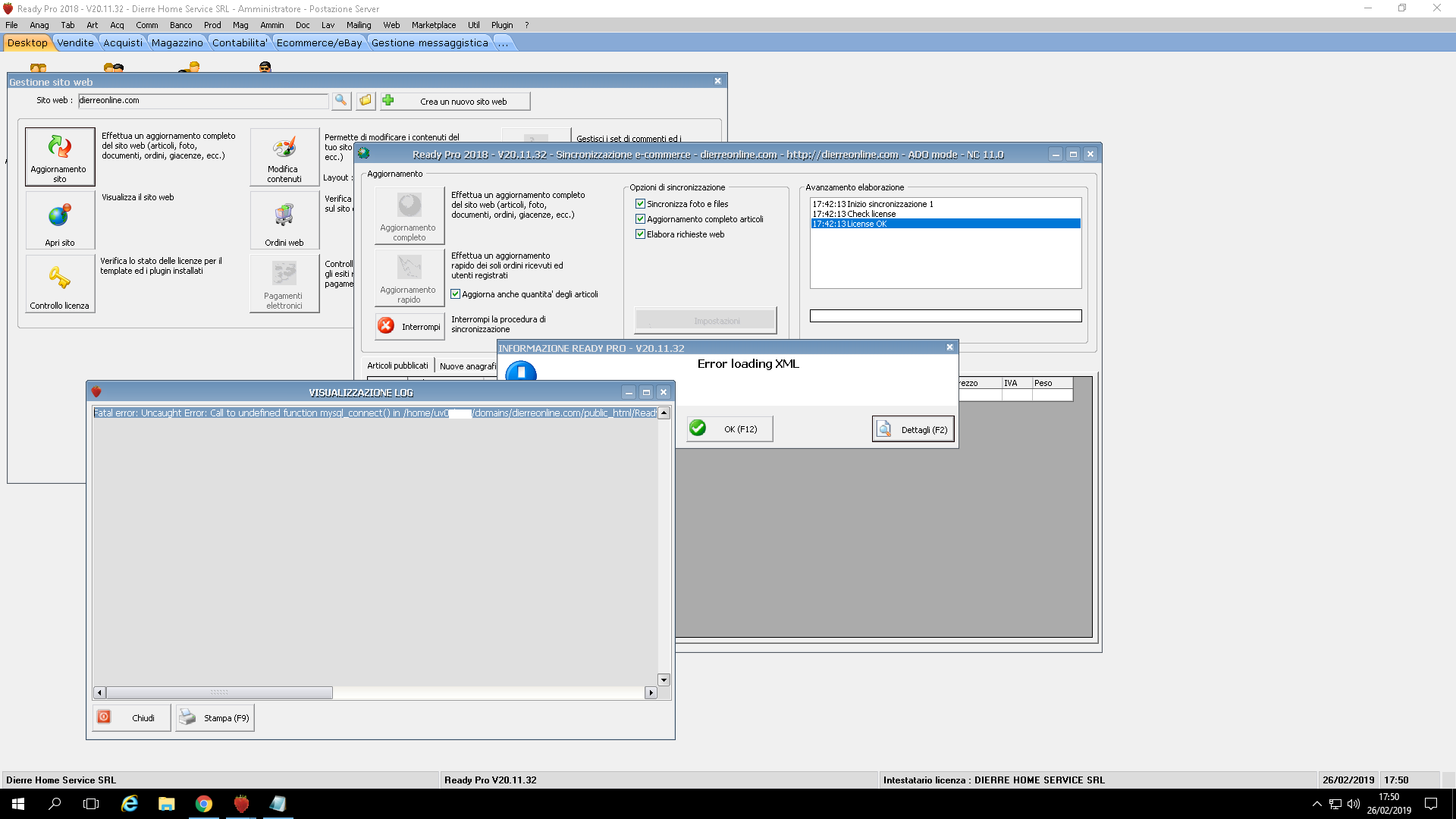This screenshot has height=819, width=1456.
Task: Show hidden tray icons chevron
Action: [x=1316, y=804]
